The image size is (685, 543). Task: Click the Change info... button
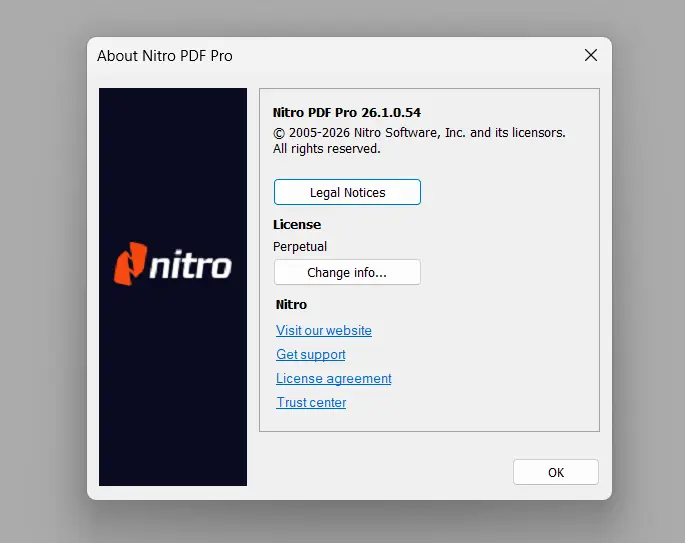(347, 272)
